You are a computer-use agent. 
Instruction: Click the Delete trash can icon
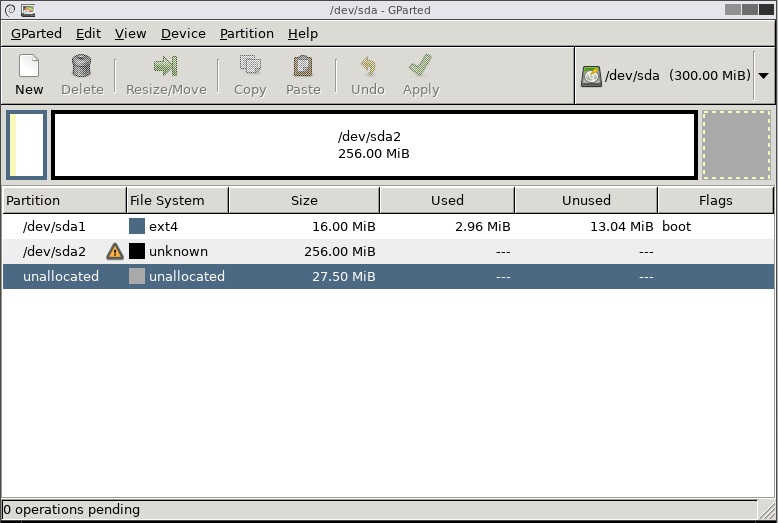click(x=81, y=66)
